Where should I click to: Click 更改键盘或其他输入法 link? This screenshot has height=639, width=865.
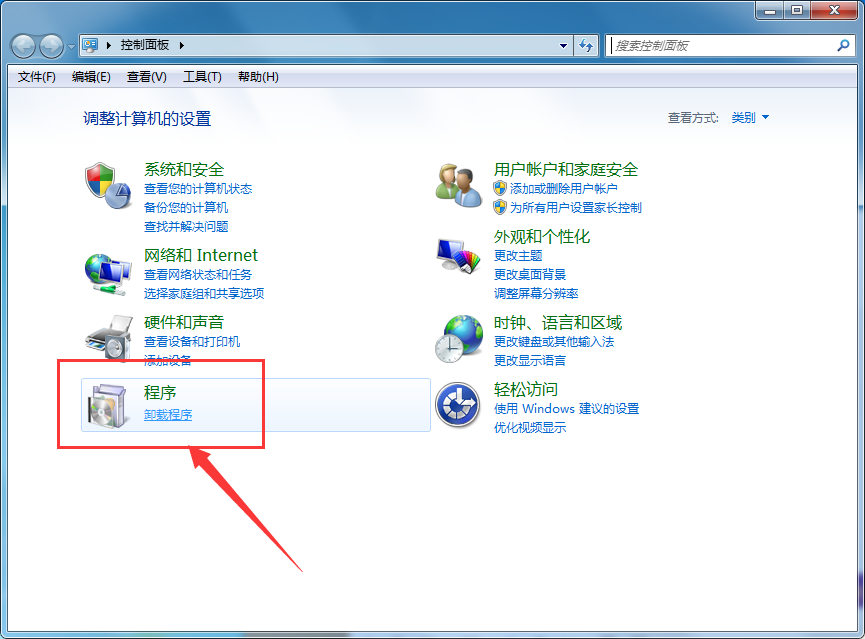coord(554,342)
